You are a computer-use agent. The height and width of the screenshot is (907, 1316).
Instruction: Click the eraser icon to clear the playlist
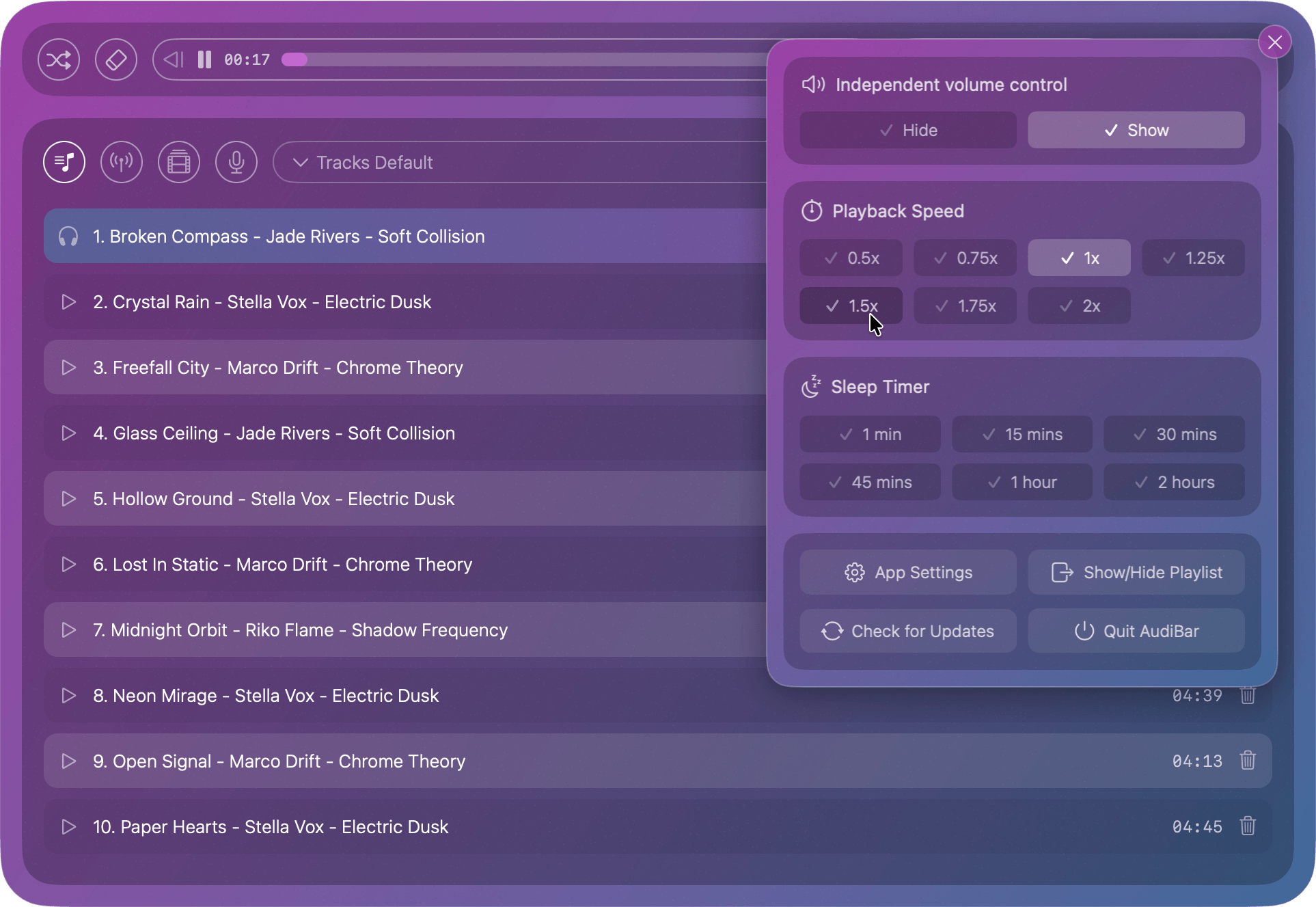116,59
